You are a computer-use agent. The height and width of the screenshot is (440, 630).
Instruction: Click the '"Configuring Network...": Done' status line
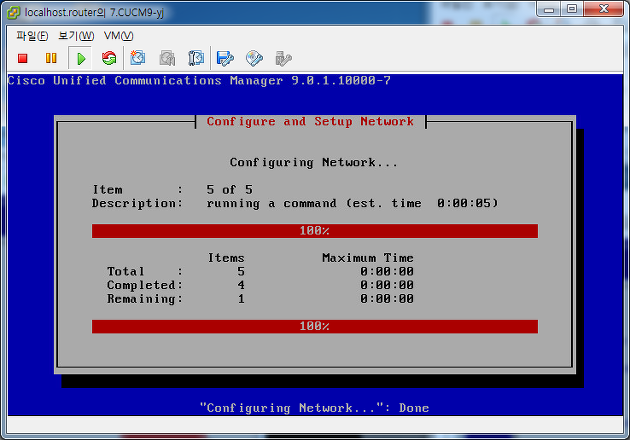click(x=315, y=408)
